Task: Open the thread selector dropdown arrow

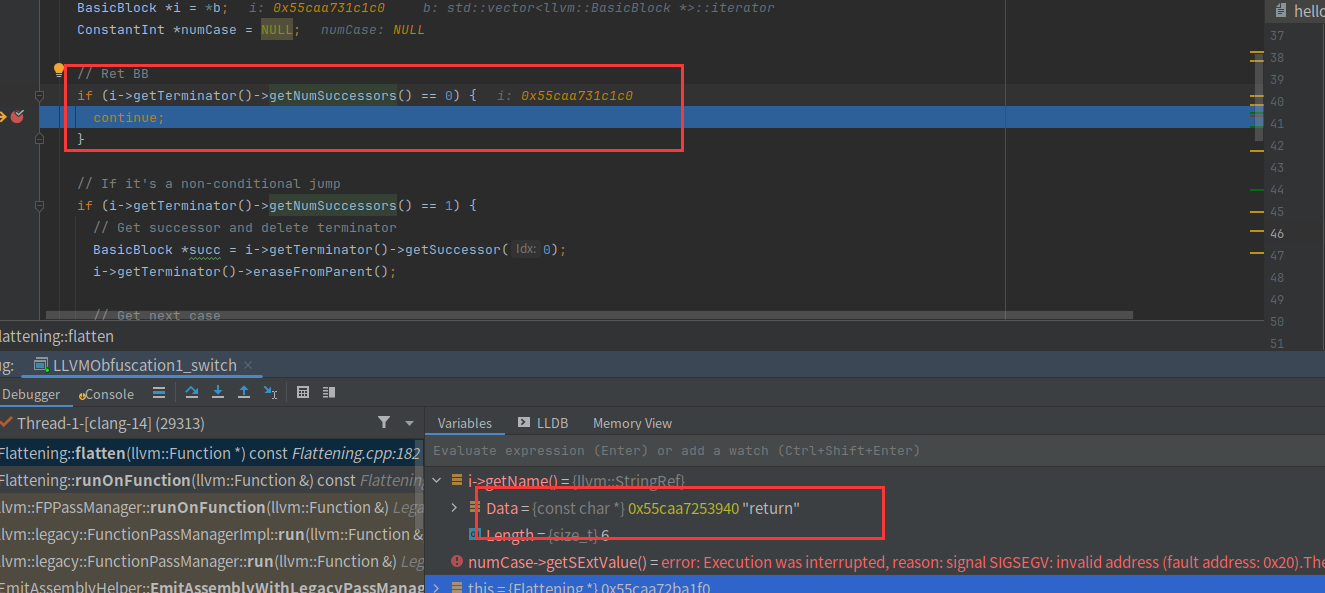Action: pyautogui.click(x=409, y=423)
